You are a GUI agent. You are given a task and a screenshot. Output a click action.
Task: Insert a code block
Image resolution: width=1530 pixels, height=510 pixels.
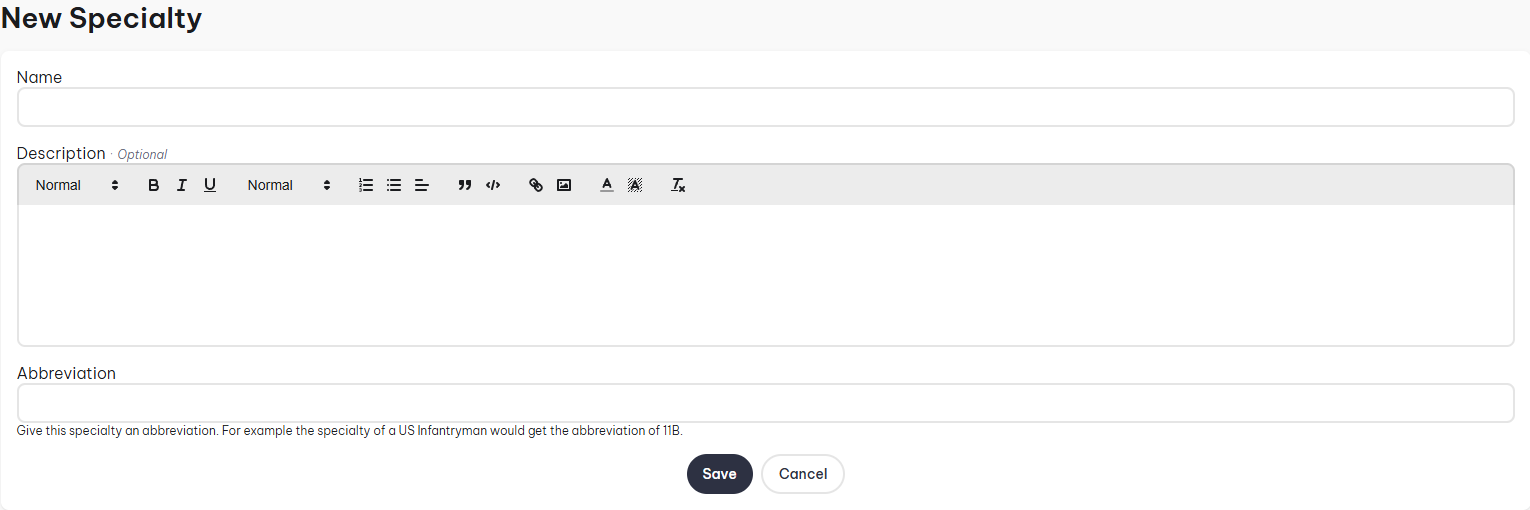click(492, 185)
